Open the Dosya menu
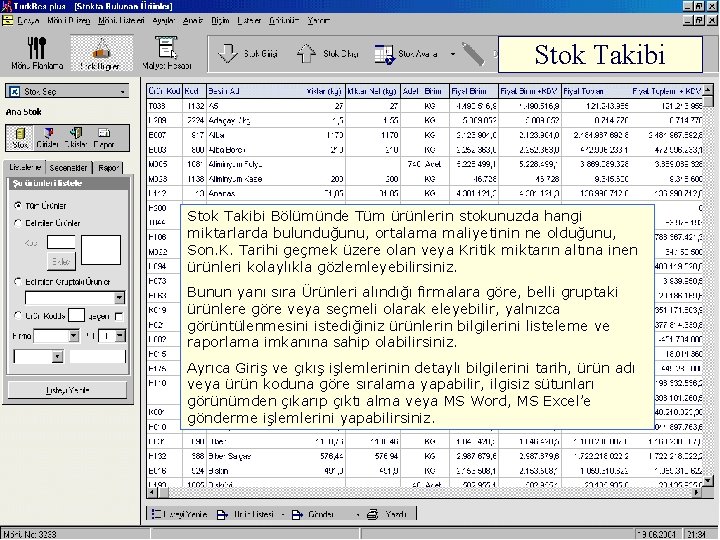This screenshot has height=540, width=720. coord(28,21)
